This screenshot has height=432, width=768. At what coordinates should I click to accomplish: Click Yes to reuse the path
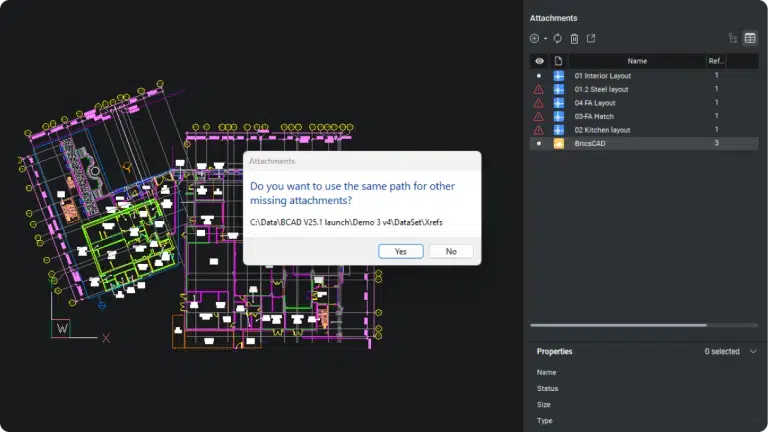[401, 252]
